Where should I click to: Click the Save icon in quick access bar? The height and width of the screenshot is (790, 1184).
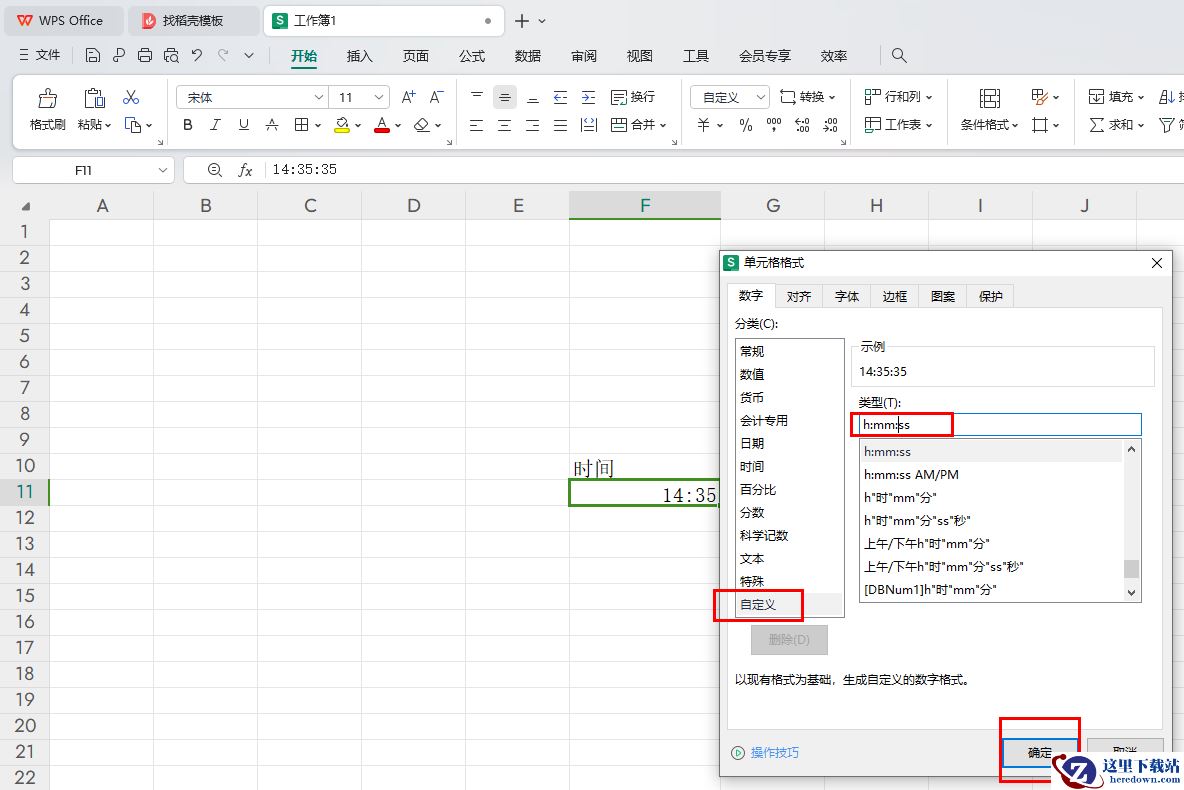coord(92,55)
